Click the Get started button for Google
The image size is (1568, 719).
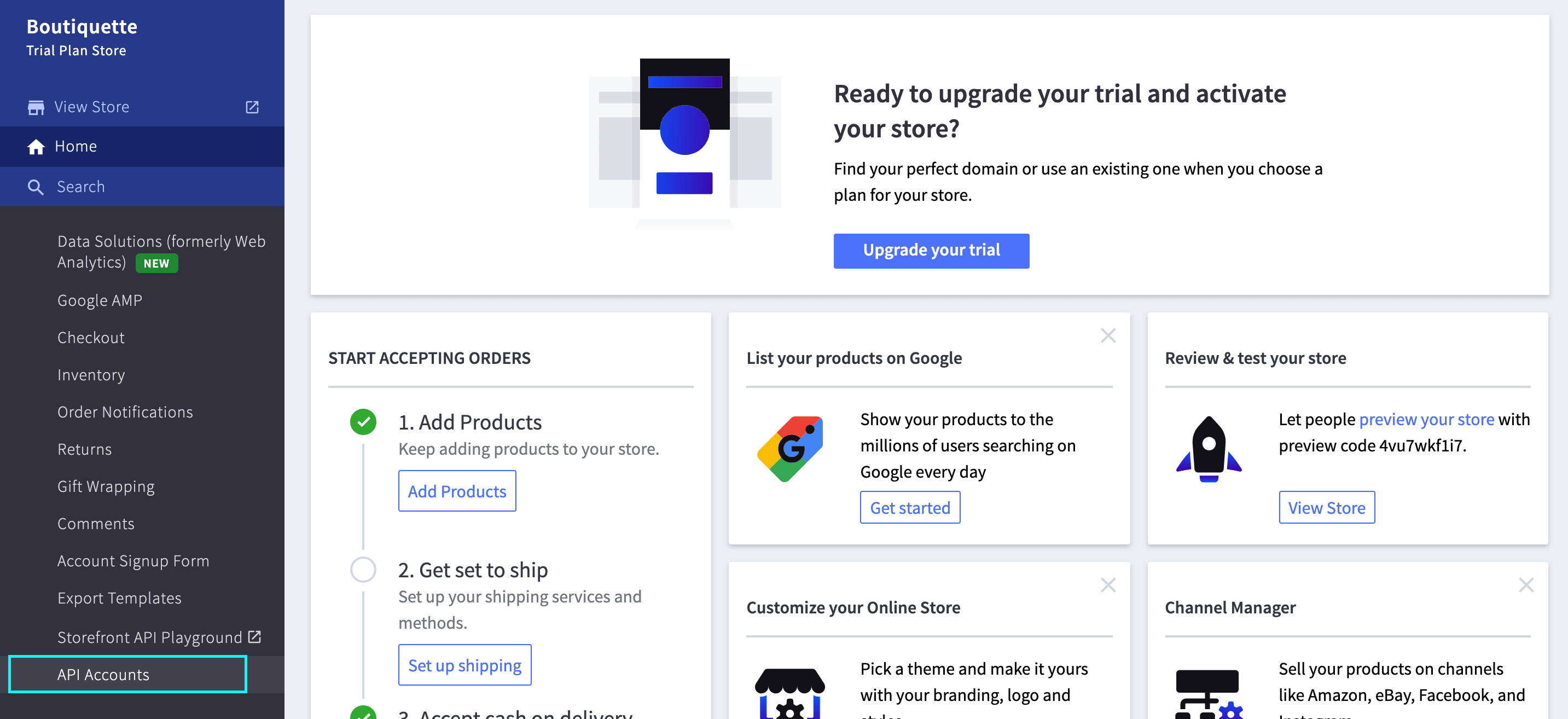pos(909,507)
